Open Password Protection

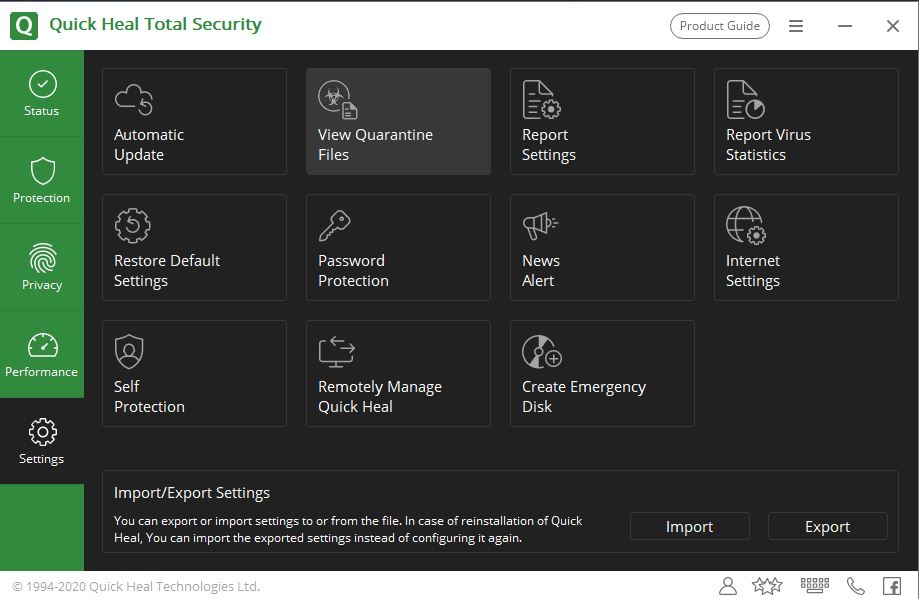point(398,247)
